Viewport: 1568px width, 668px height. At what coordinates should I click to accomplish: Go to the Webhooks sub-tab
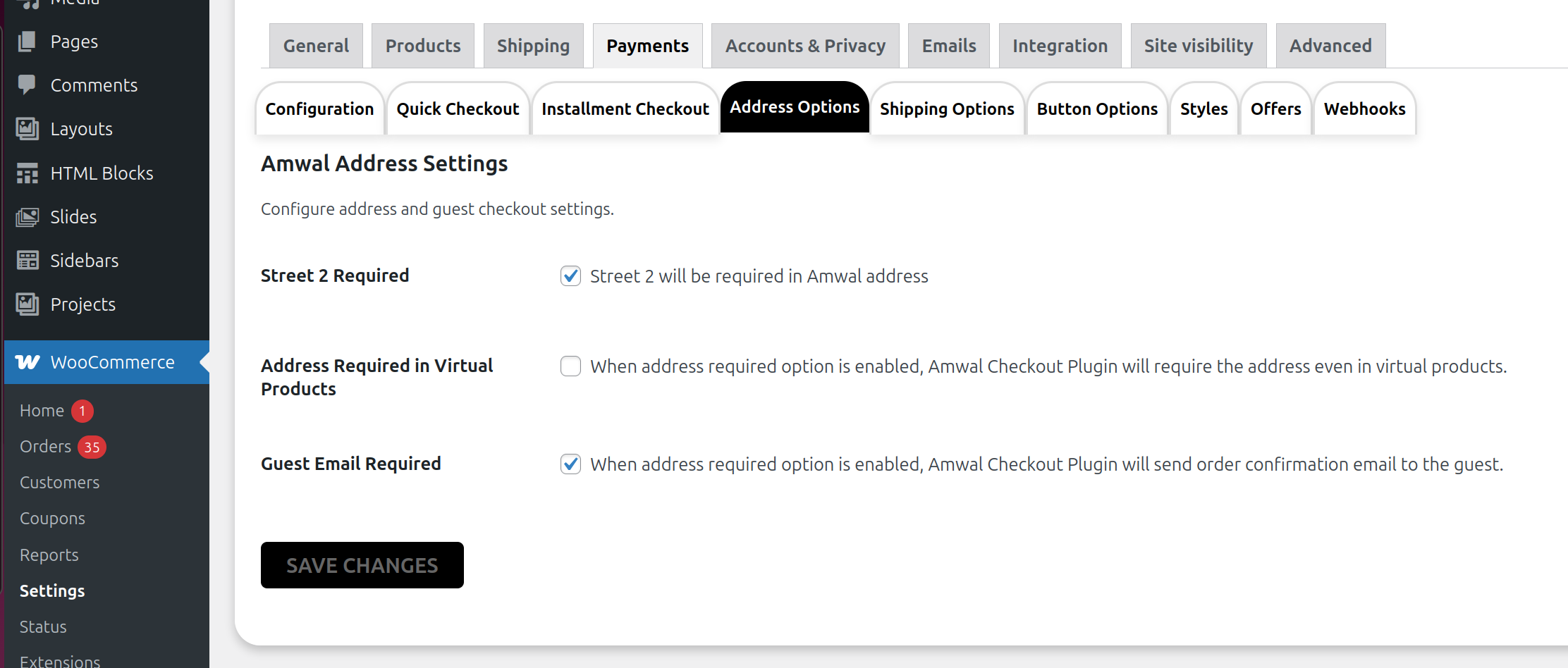coord(1364,109)
